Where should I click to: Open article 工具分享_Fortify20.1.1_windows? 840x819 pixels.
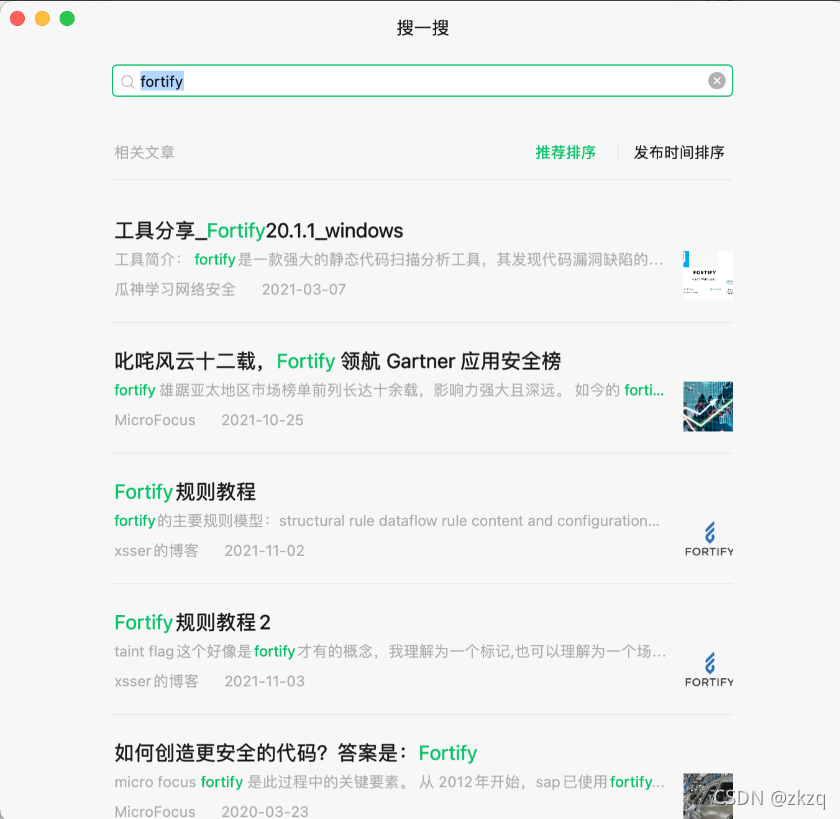point(259,231)
